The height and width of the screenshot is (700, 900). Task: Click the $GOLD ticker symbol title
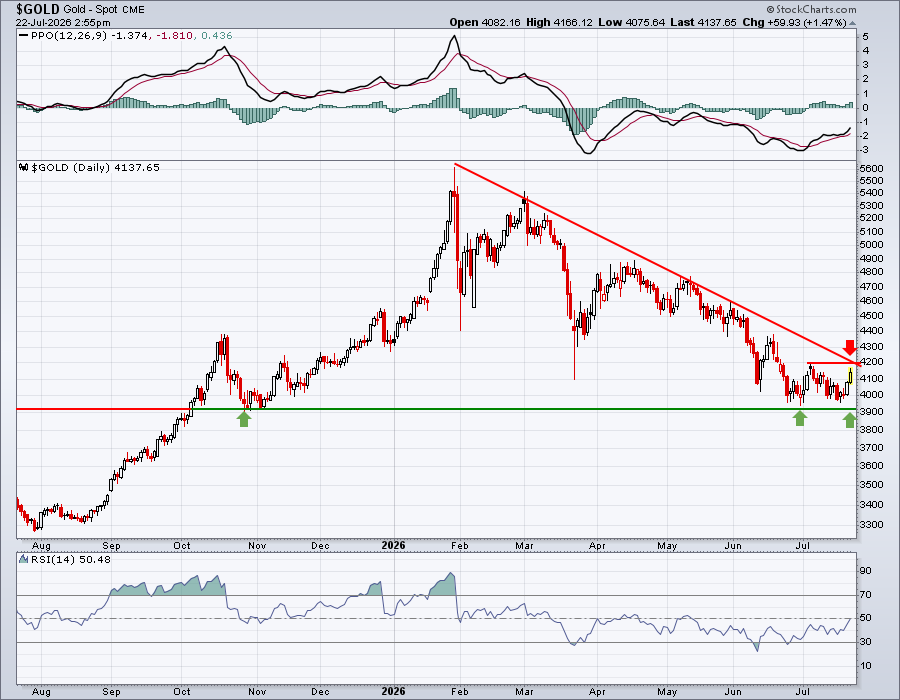coord(38,9)
